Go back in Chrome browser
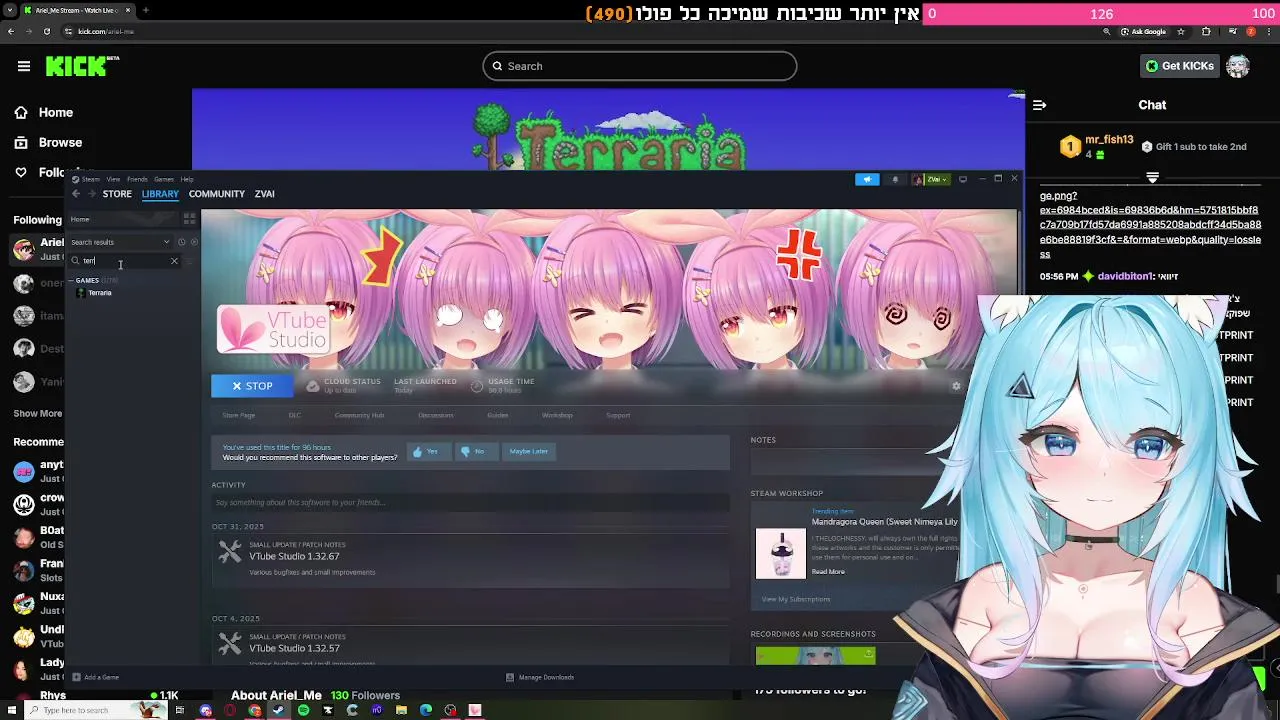Screen dimensions: 1280x720 point(11,31)
